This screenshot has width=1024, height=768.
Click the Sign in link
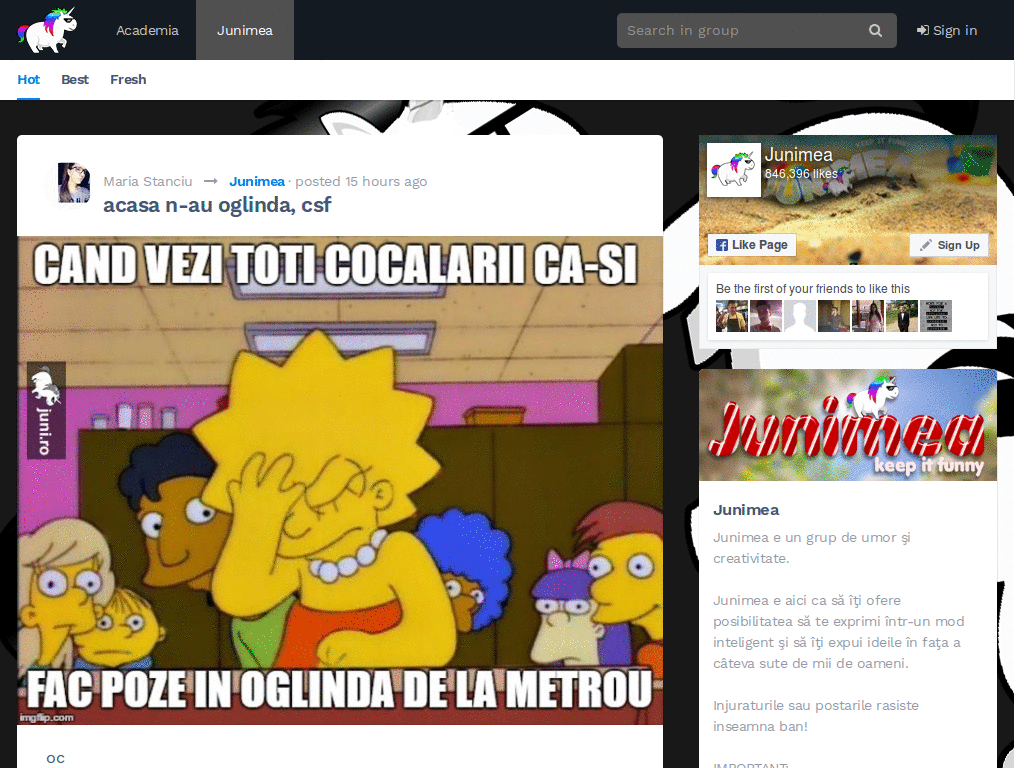click(946, 31)
